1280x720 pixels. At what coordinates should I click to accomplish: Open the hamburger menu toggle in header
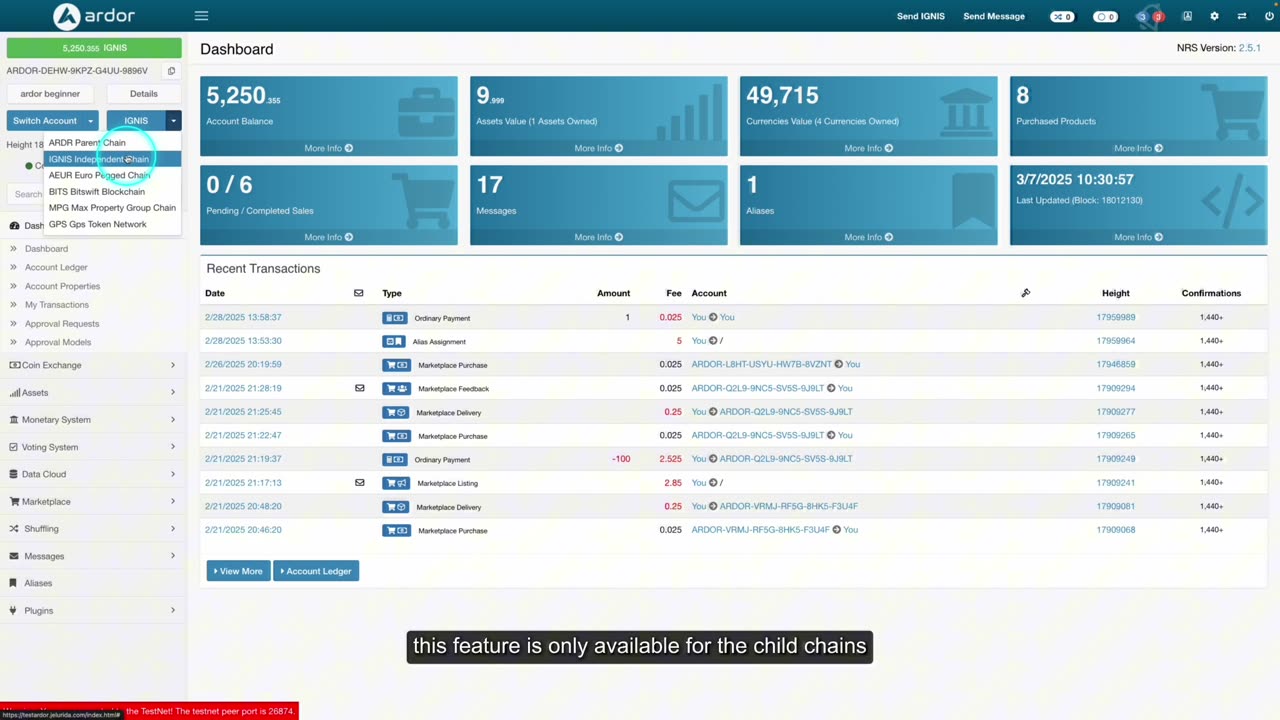201,16
